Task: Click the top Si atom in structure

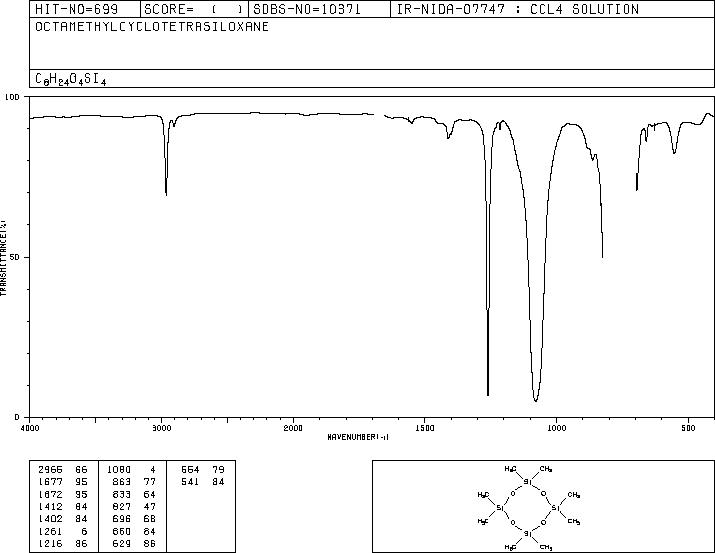Action: click(527, 481)
